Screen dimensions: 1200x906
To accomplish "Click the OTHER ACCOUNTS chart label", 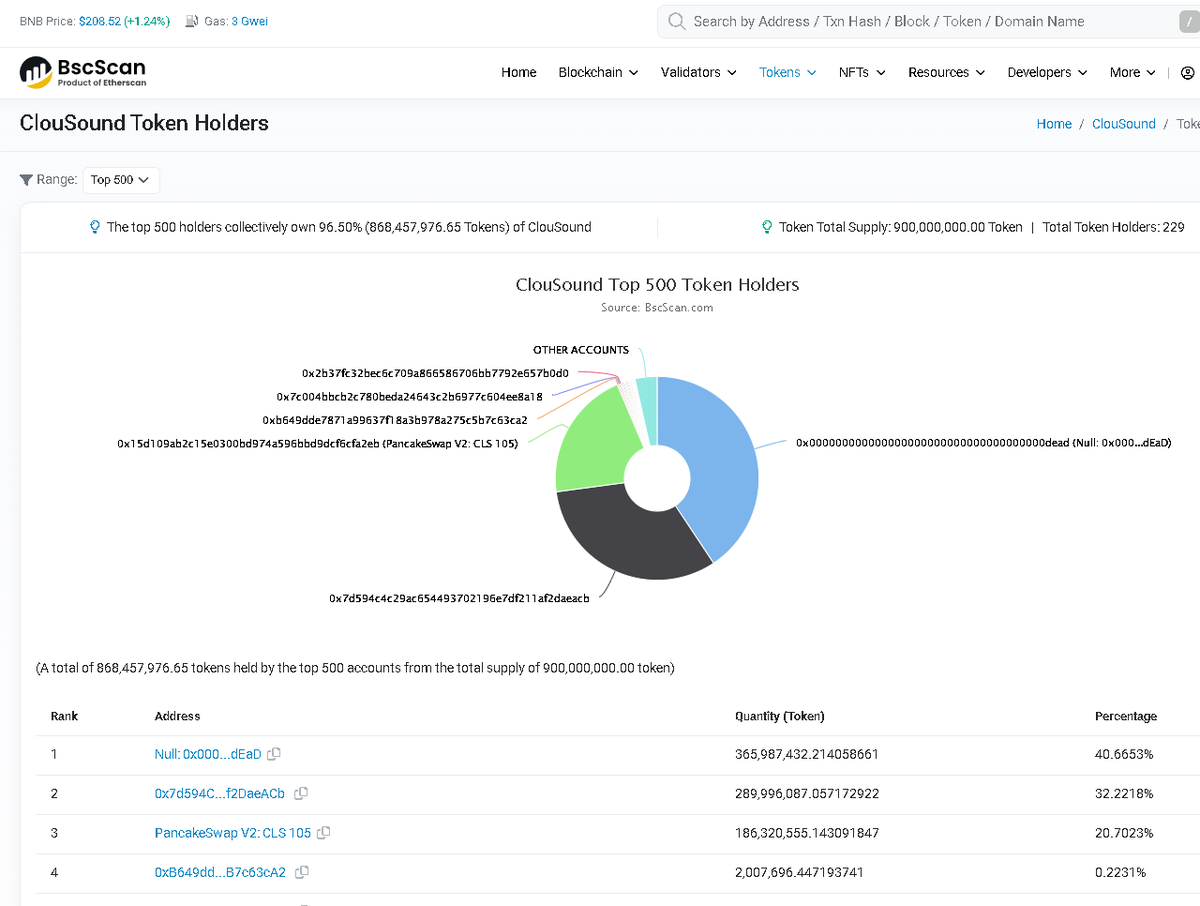I will [x=581, y=350].
